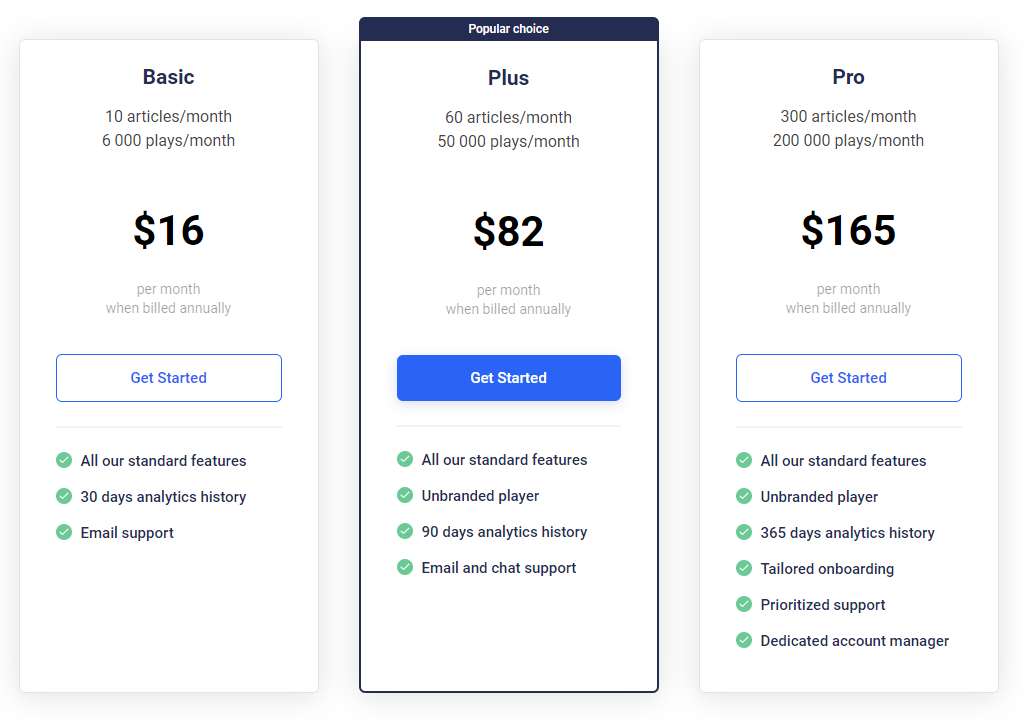Click Get Started under Pro plan
This screenshot has width=1025, height=727.
pos(849,378)
